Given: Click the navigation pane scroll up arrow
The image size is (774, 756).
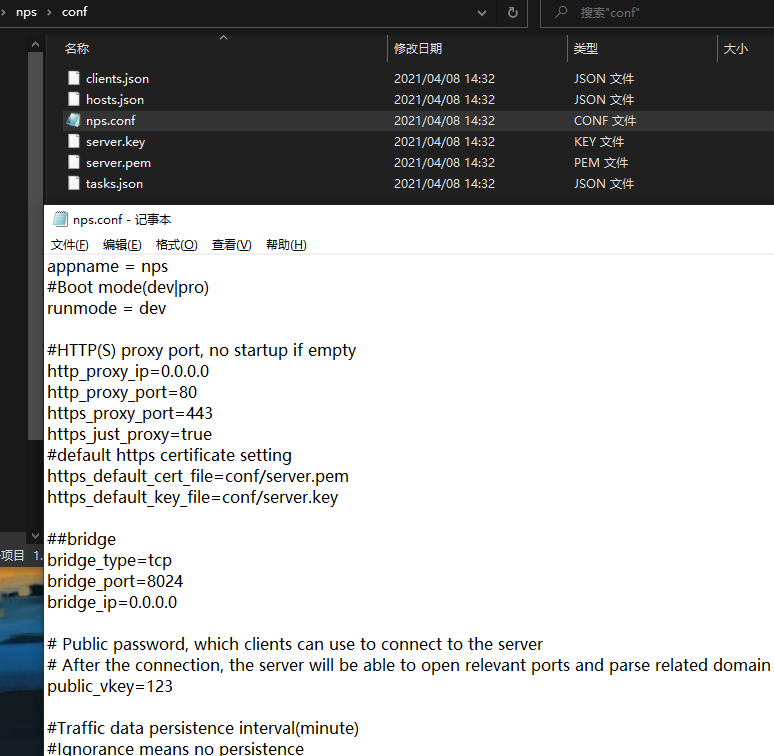Looking at the screenshot, I should pyautogui.click(x=35, y=44).
